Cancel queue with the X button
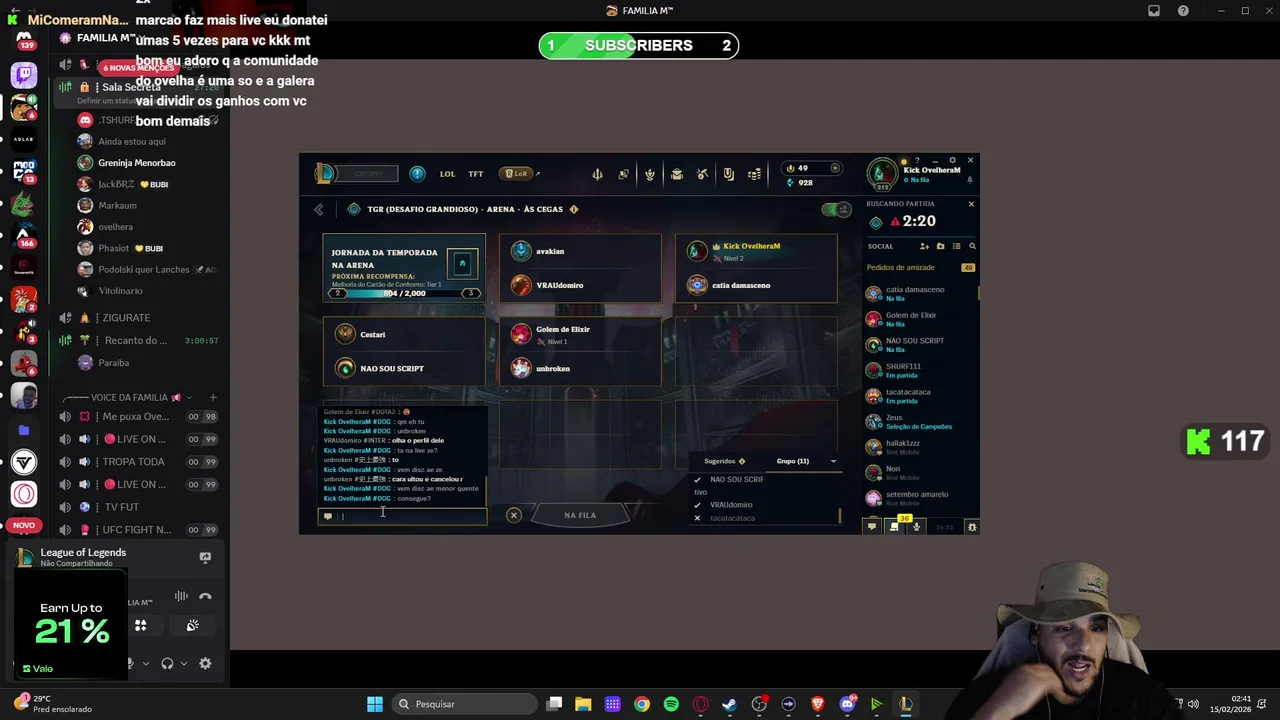Image resolution: width=1280 pixels, height=720 pixels. (513, 515)
